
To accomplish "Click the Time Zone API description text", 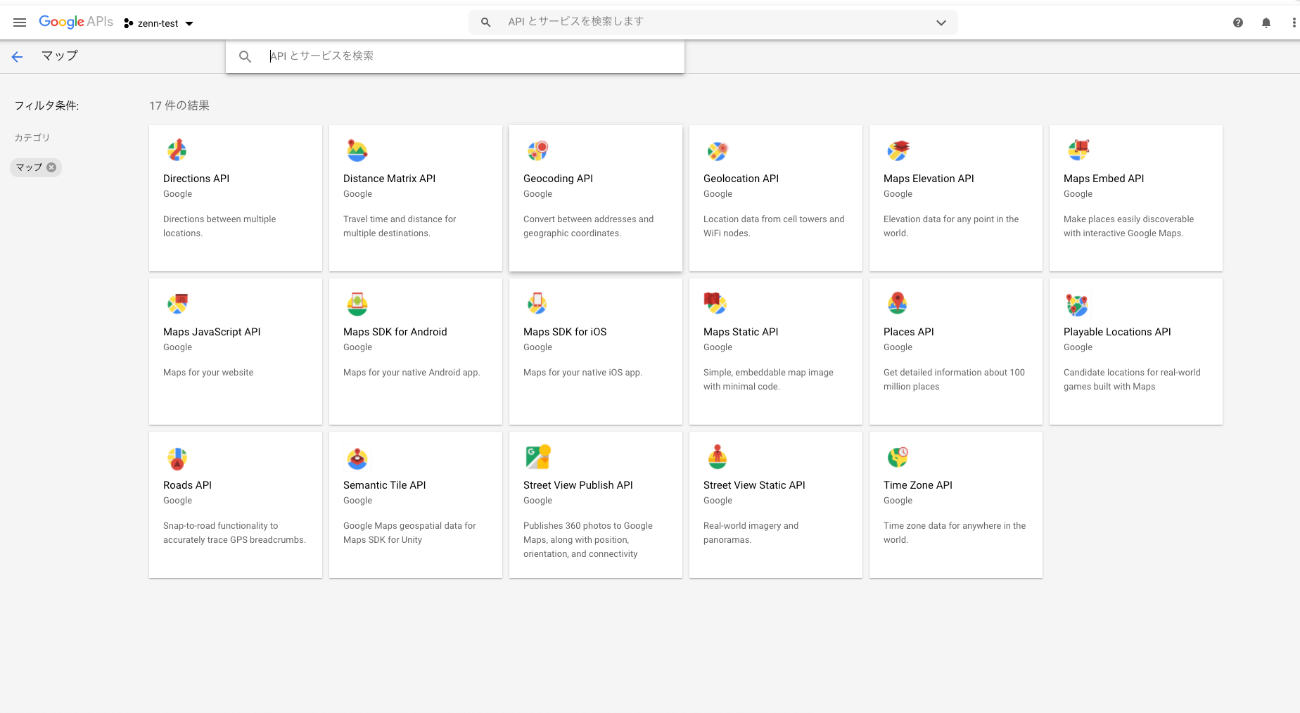I will (954, 533).
